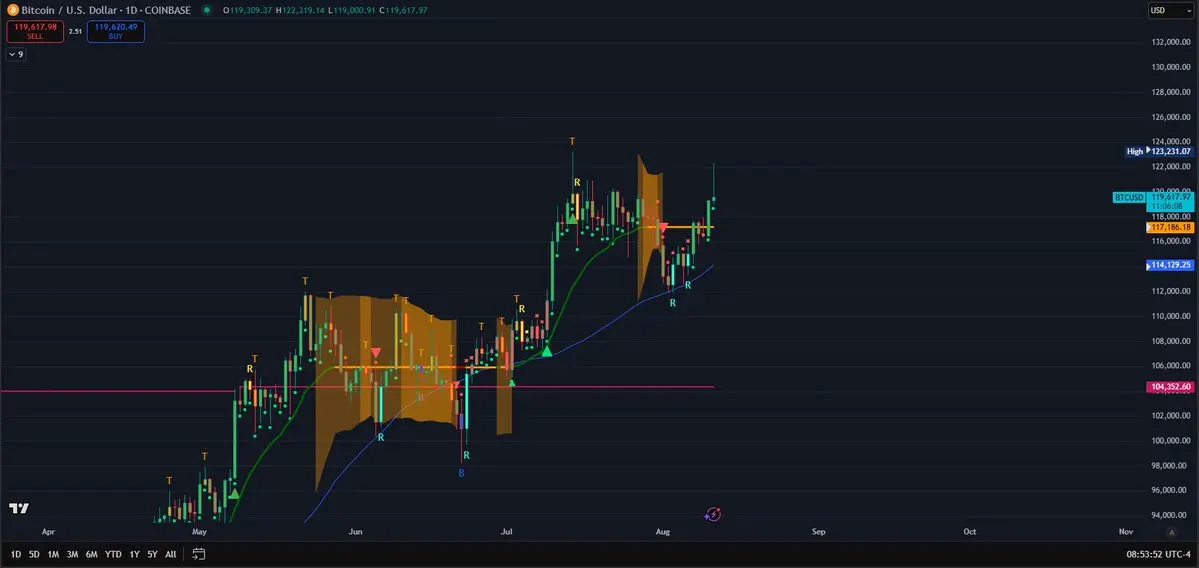This screenshot has width=1199, height=568.
Task: Click the blue B marker below late June candle
Action: pos(461,473)
